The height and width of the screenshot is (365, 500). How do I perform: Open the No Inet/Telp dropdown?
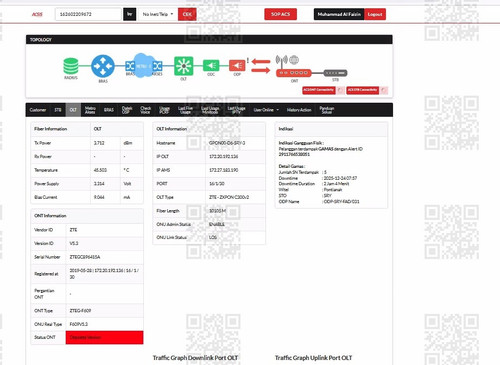(158, 14)
